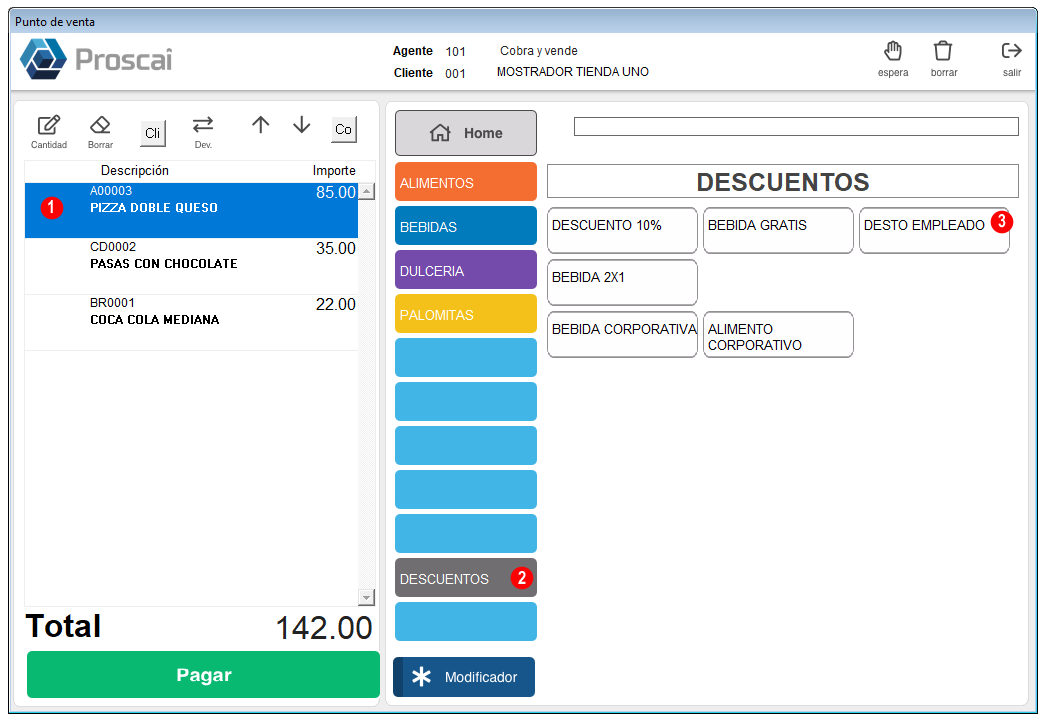Open the BEBIDAS category
1043x722 pixels.
coord(466,226)
